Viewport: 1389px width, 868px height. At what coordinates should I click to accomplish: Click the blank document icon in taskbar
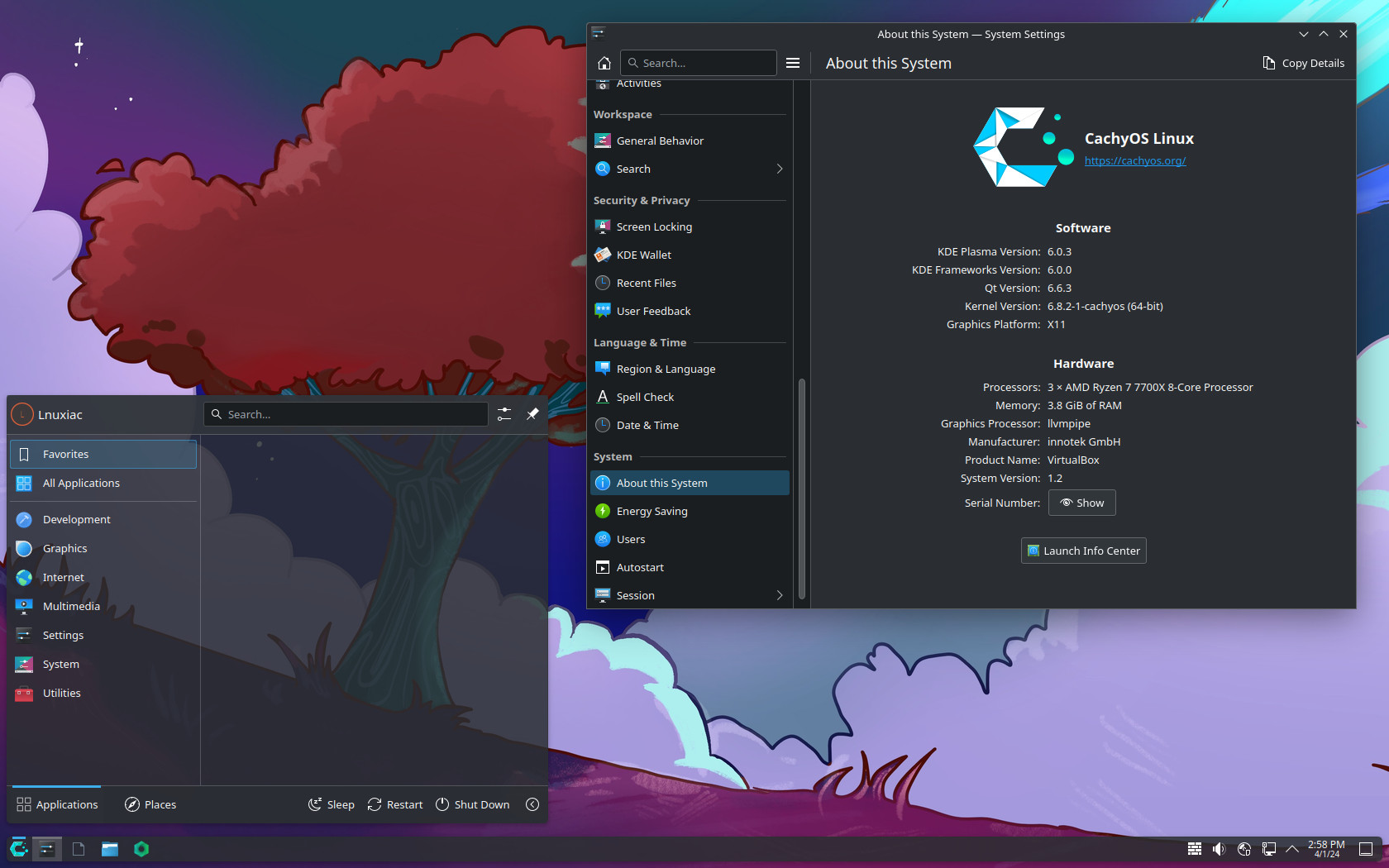click(x=79, y=849)
